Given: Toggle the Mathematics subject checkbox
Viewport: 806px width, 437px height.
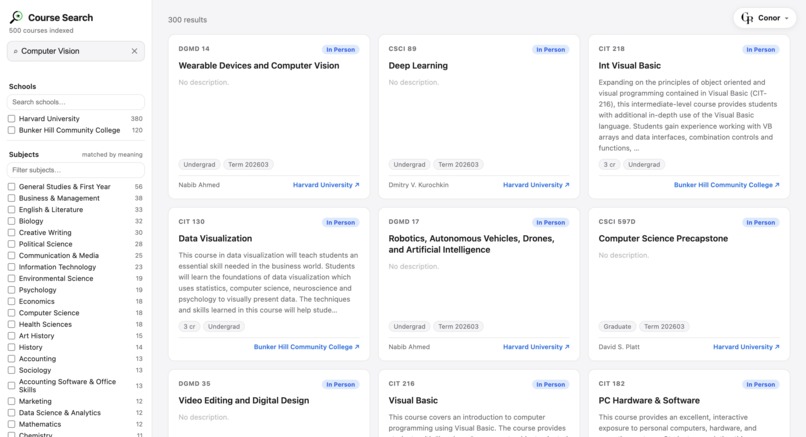Looking at the screenshot, I should [x=11, y=424].
